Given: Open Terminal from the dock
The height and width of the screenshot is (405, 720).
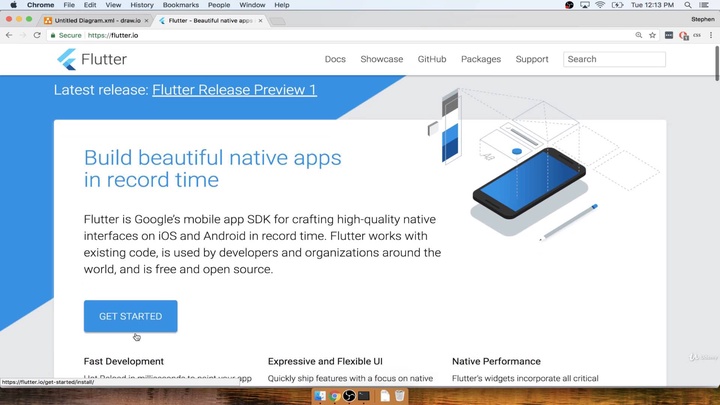Looking at the screenshot, I should pyautogui.click(x=364, y=396).
